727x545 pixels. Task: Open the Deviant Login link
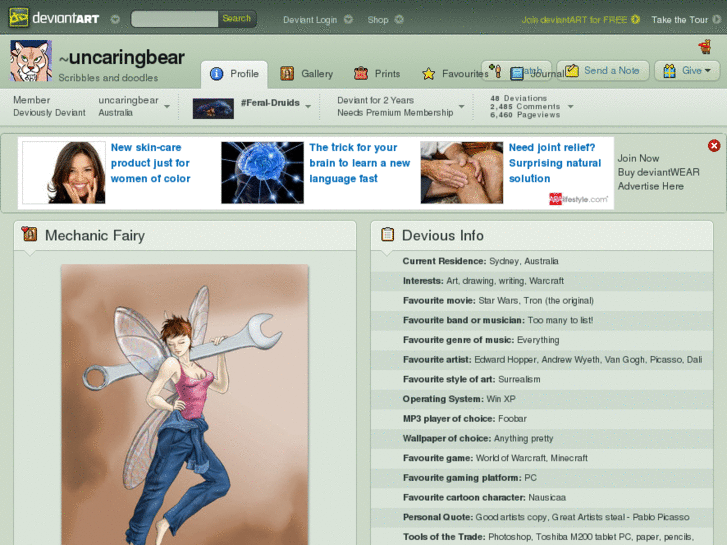tap(310, 20)
